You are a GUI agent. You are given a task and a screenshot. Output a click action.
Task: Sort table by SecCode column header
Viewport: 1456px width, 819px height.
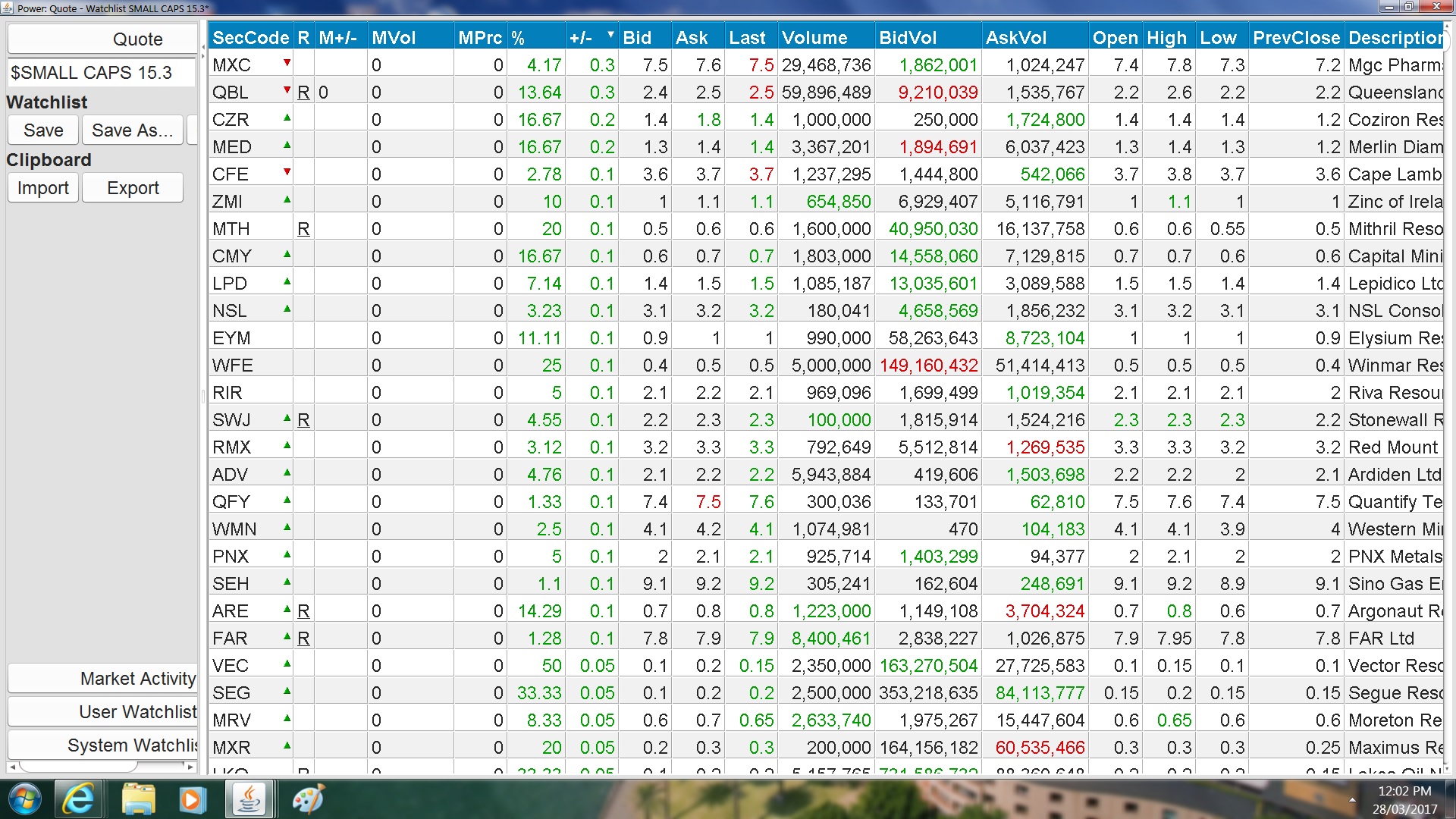click(x=250, y=37)
